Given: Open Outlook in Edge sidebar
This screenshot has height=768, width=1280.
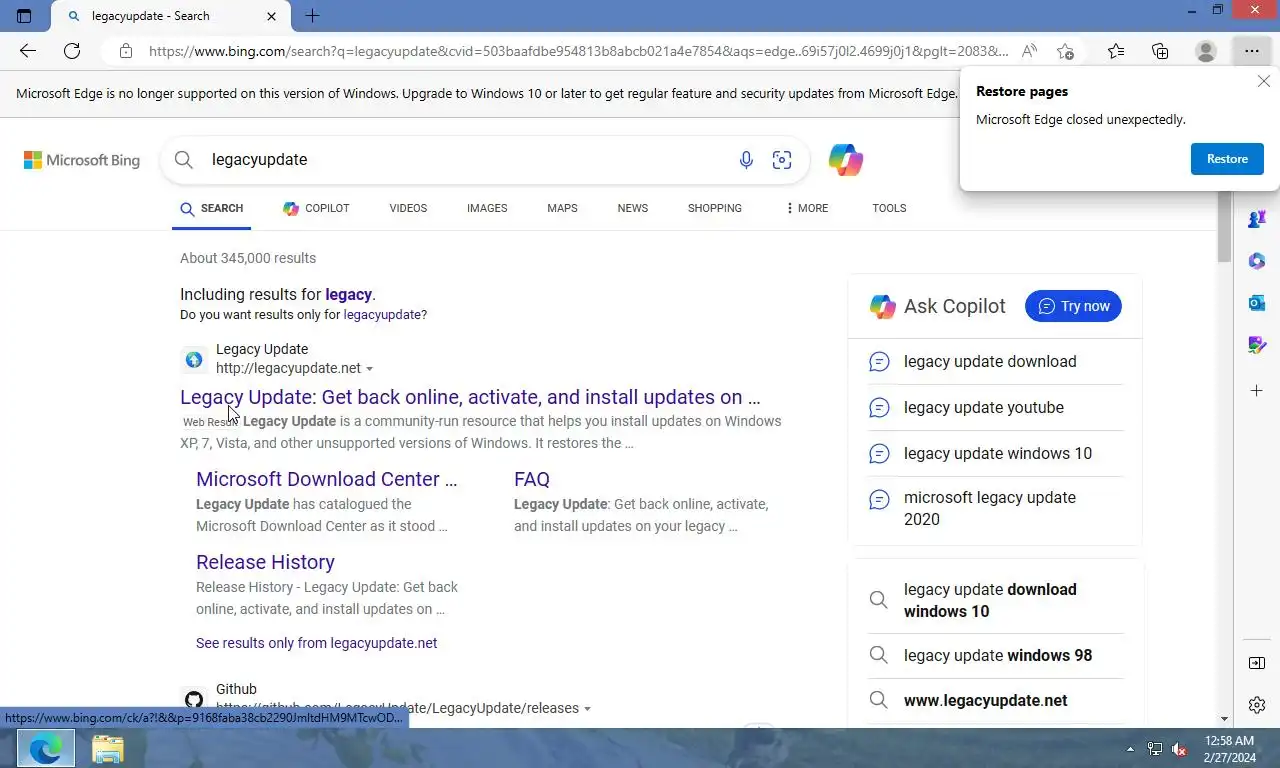Looking at the screenshot, I should [x=1257, y=303].
